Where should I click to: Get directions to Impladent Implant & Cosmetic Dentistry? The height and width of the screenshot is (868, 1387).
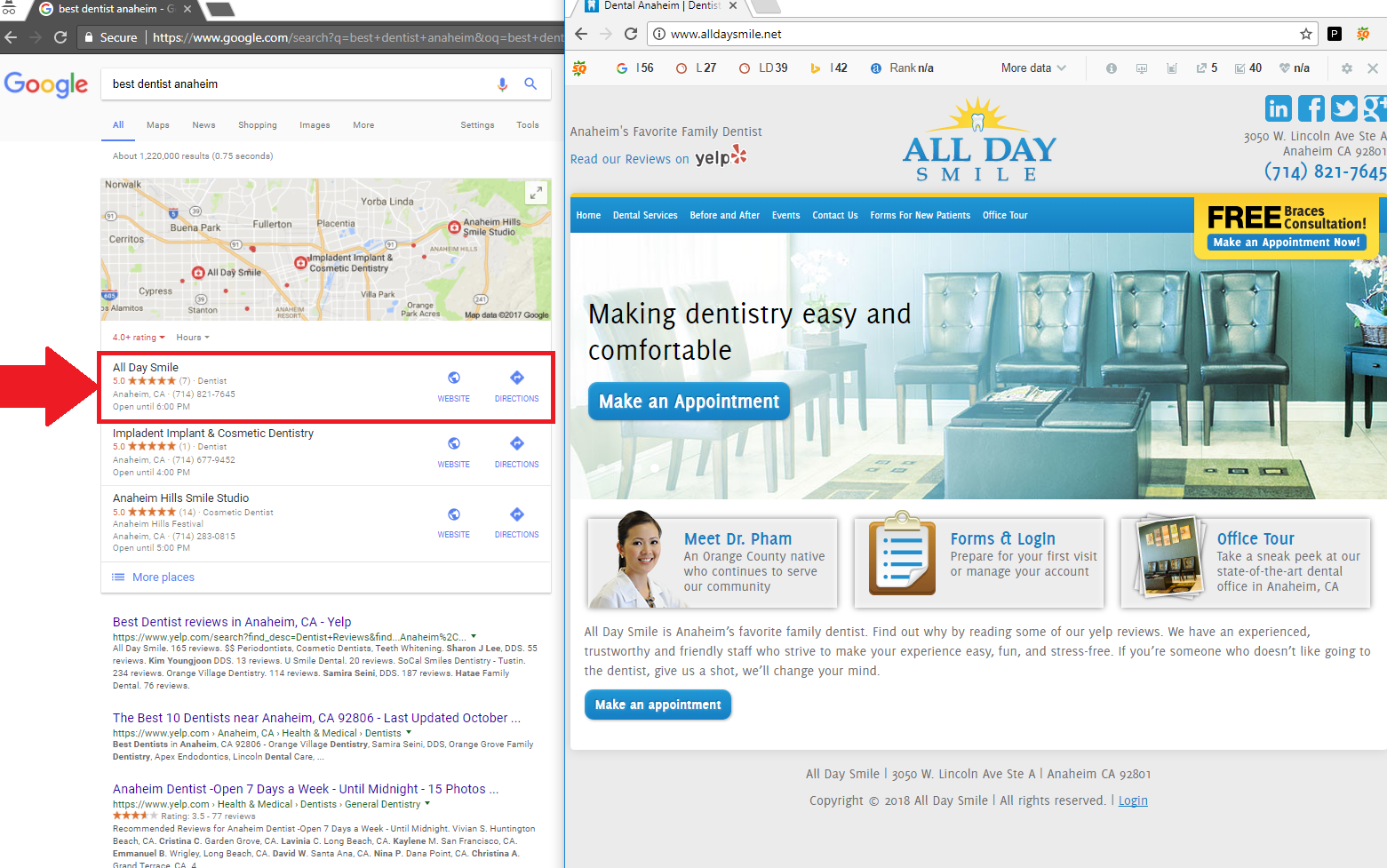click(x=516, y=444)
